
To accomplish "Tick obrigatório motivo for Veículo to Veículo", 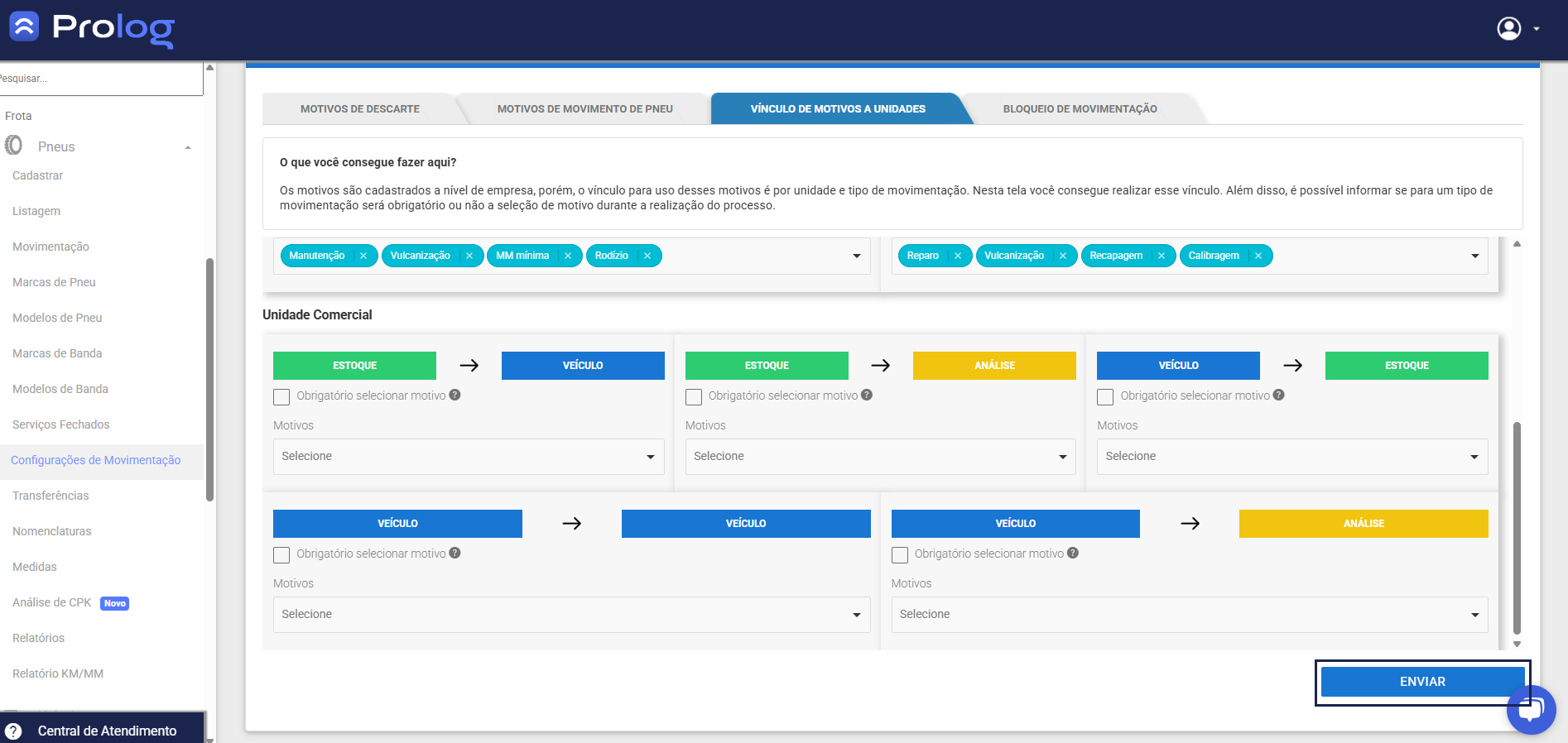I will tap(281, 554).
